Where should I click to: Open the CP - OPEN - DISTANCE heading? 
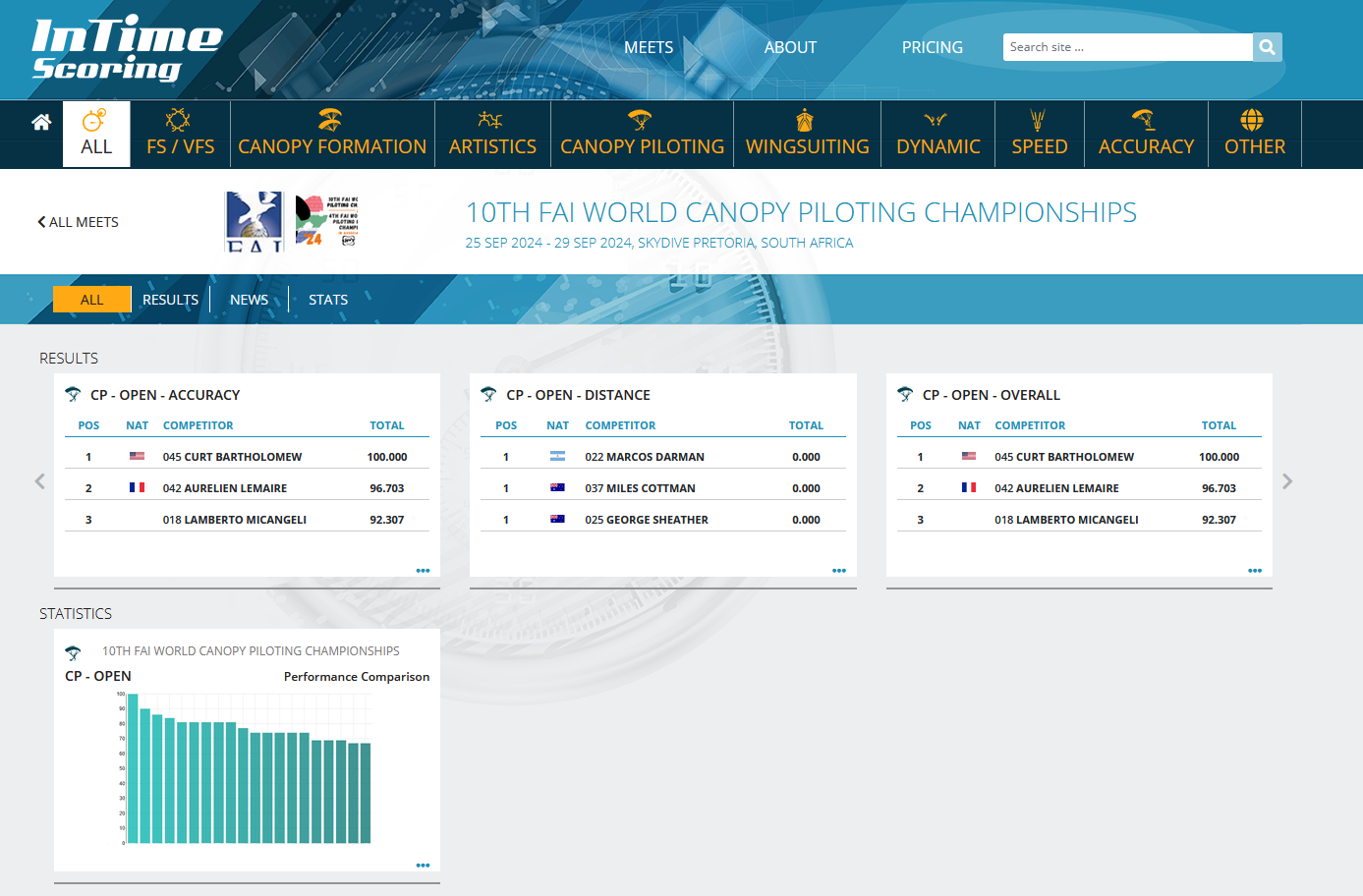click(578, 395)
